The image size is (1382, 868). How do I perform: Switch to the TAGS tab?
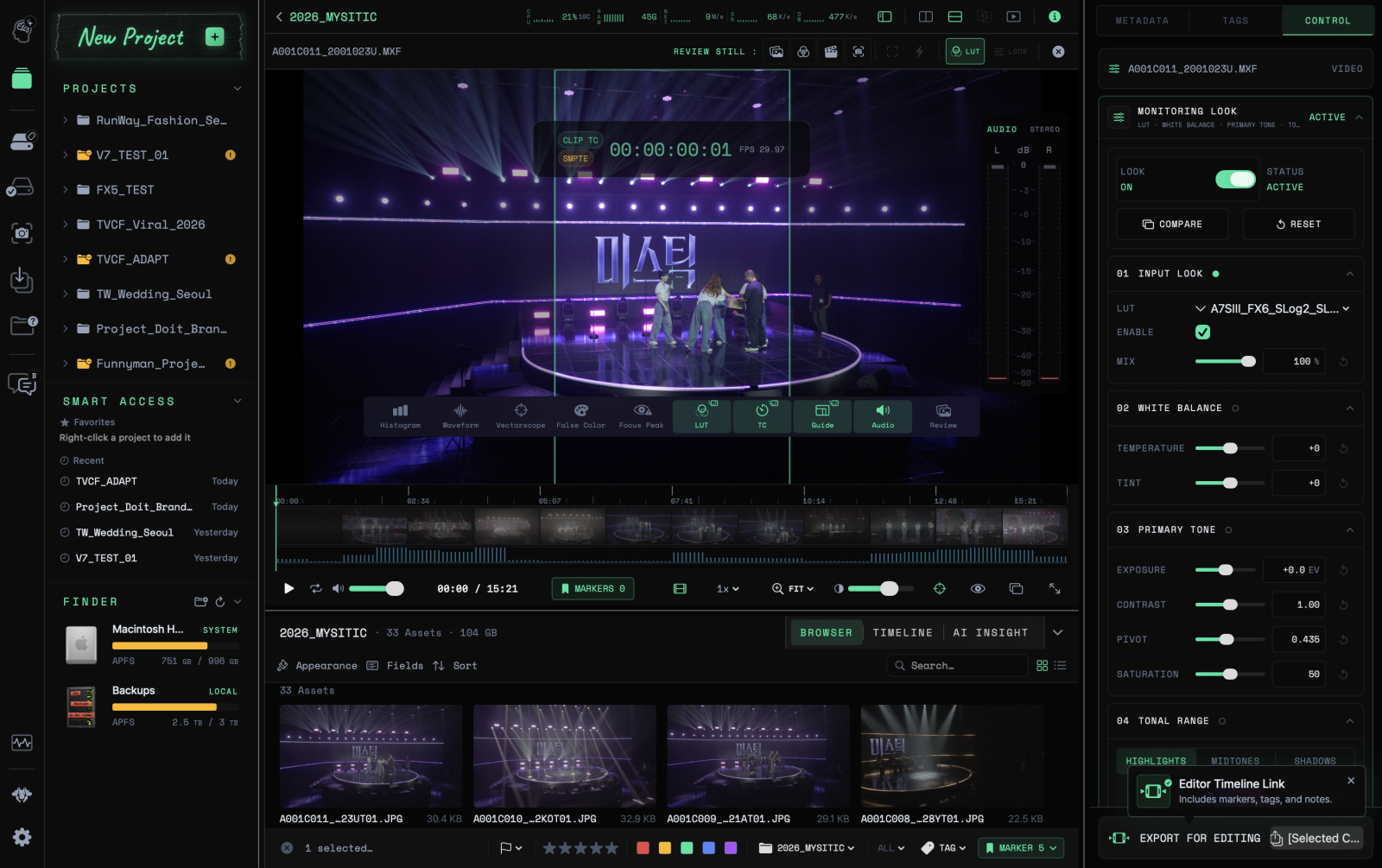[1235, 21]
